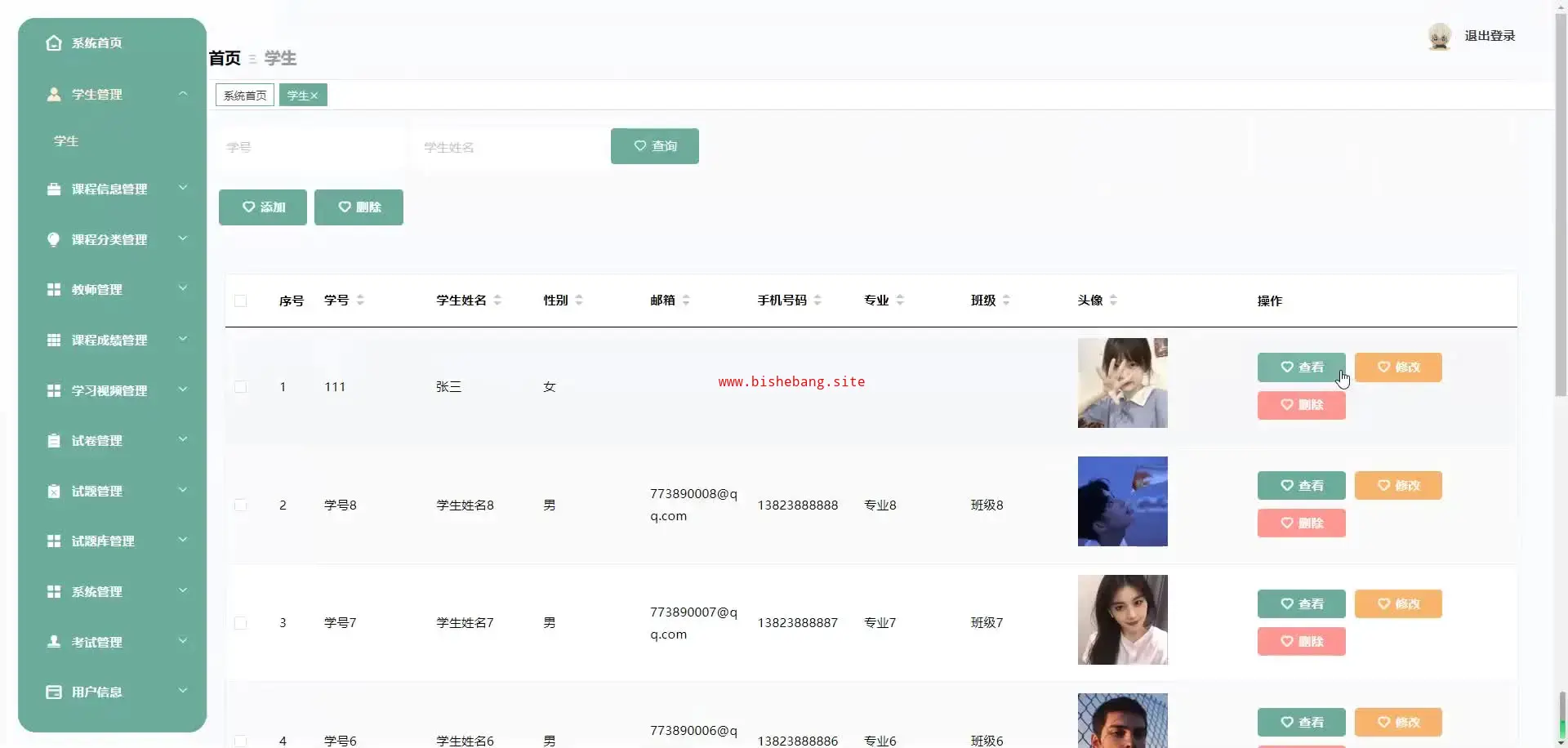The height and width of the screenshot is (748, 1568).
Task: Open the 考试管理 sidebar menu
Action: 113,643
